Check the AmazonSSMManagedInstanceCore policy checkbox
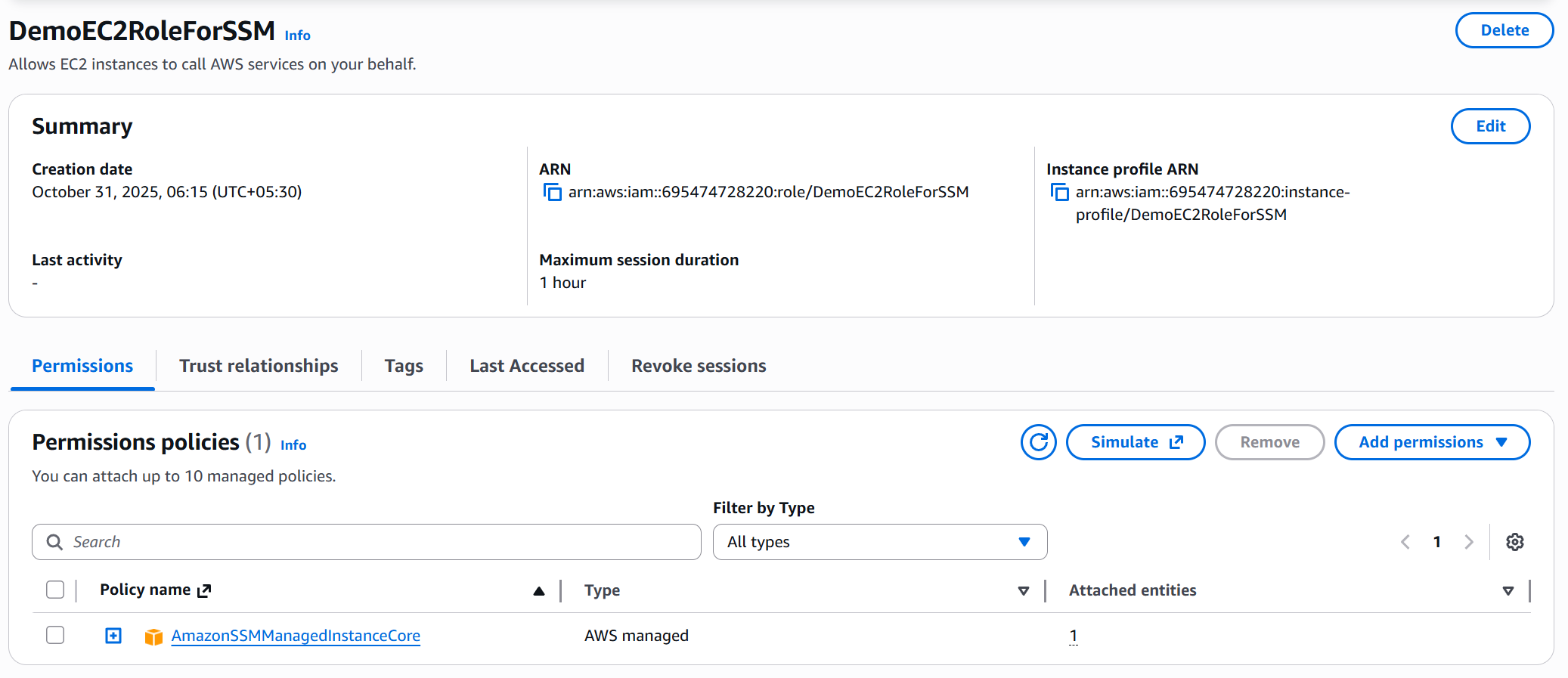The width and height of the screenshot is (1568, 678). click(55, 635)
